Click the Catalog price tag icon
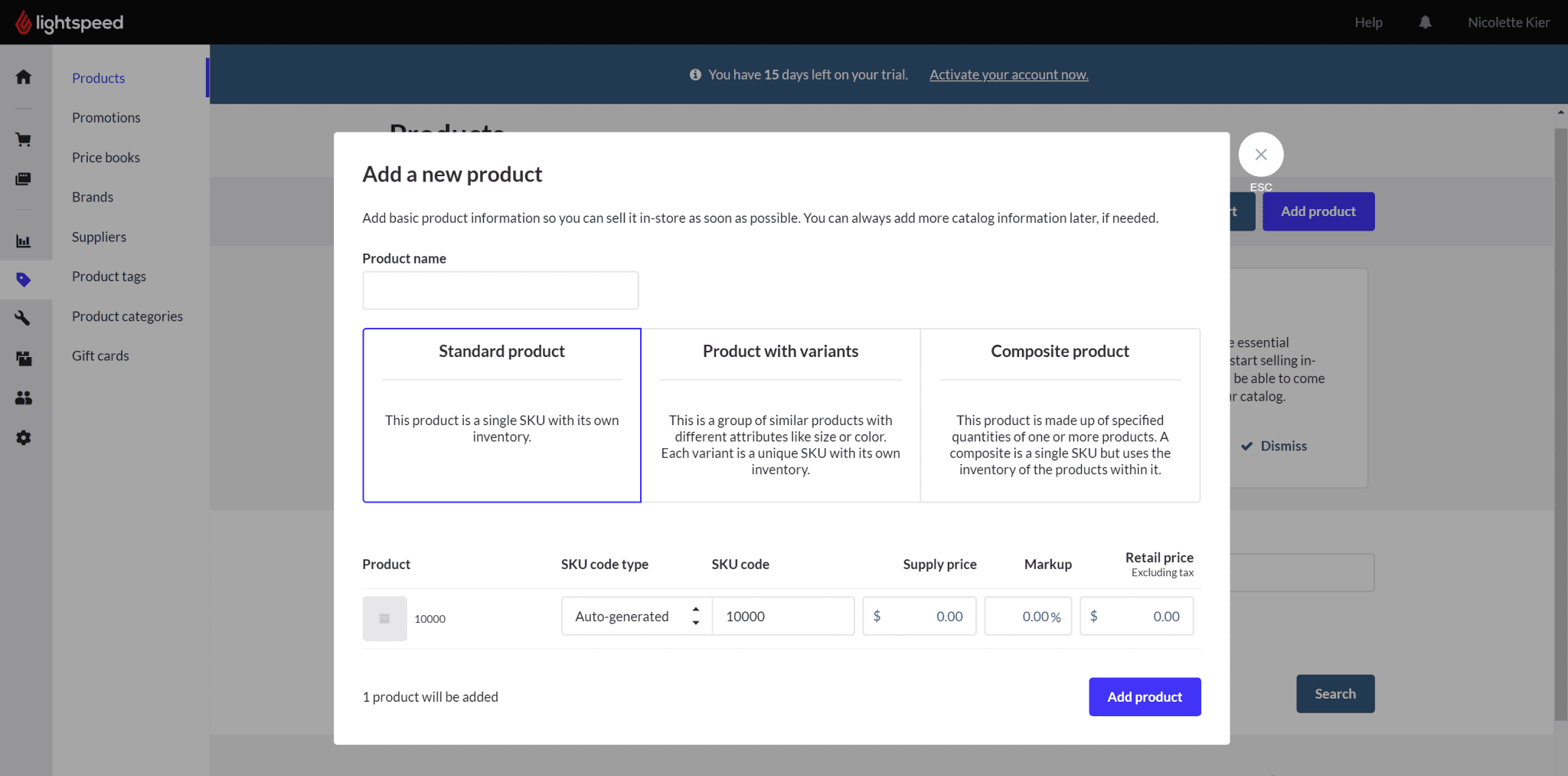This screenshot has height=776, width=1568. (x=24, y=280)
